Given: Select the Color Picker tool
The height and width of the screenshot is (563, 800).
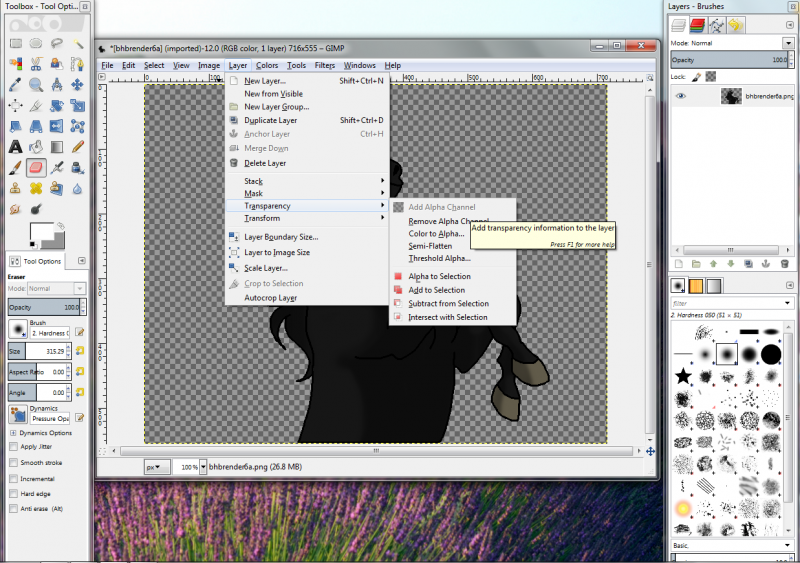Looking at the screenshot, I should [16, 85].
